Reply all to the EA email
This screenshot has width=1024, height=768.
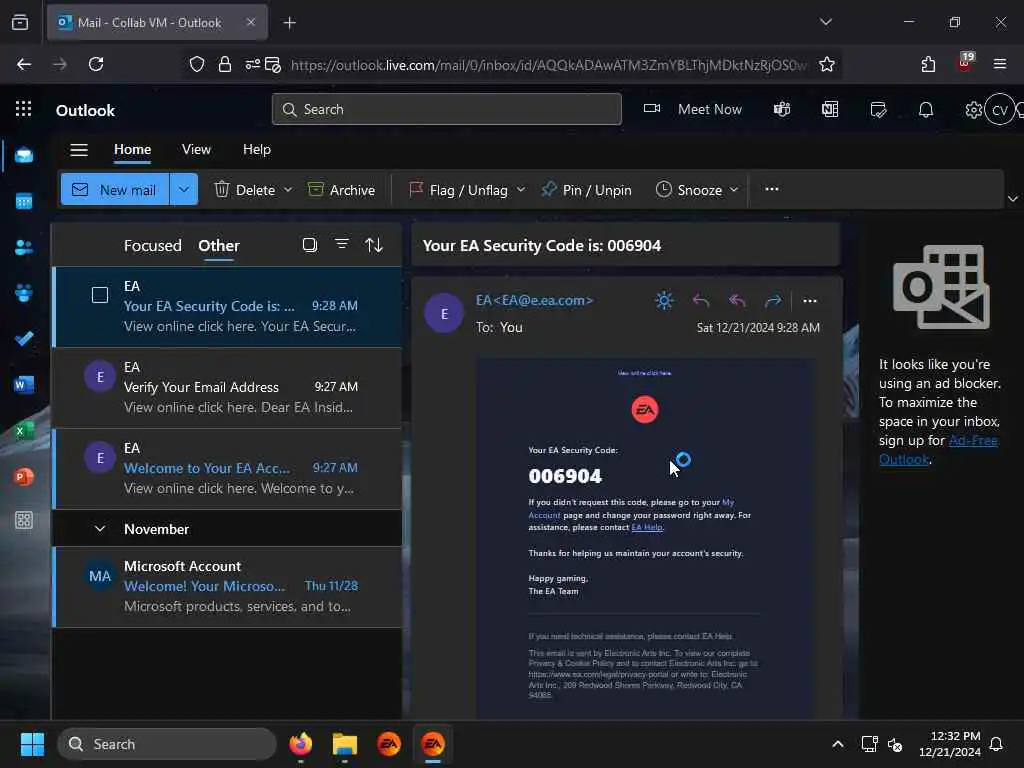click(737, 300)
